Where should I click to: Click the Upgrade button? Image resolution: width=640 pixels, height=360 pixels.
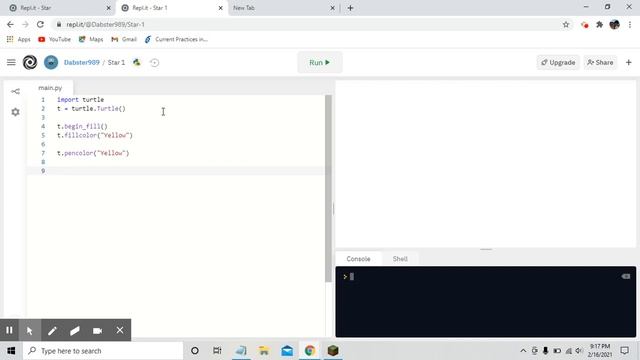tap(558, 62)
